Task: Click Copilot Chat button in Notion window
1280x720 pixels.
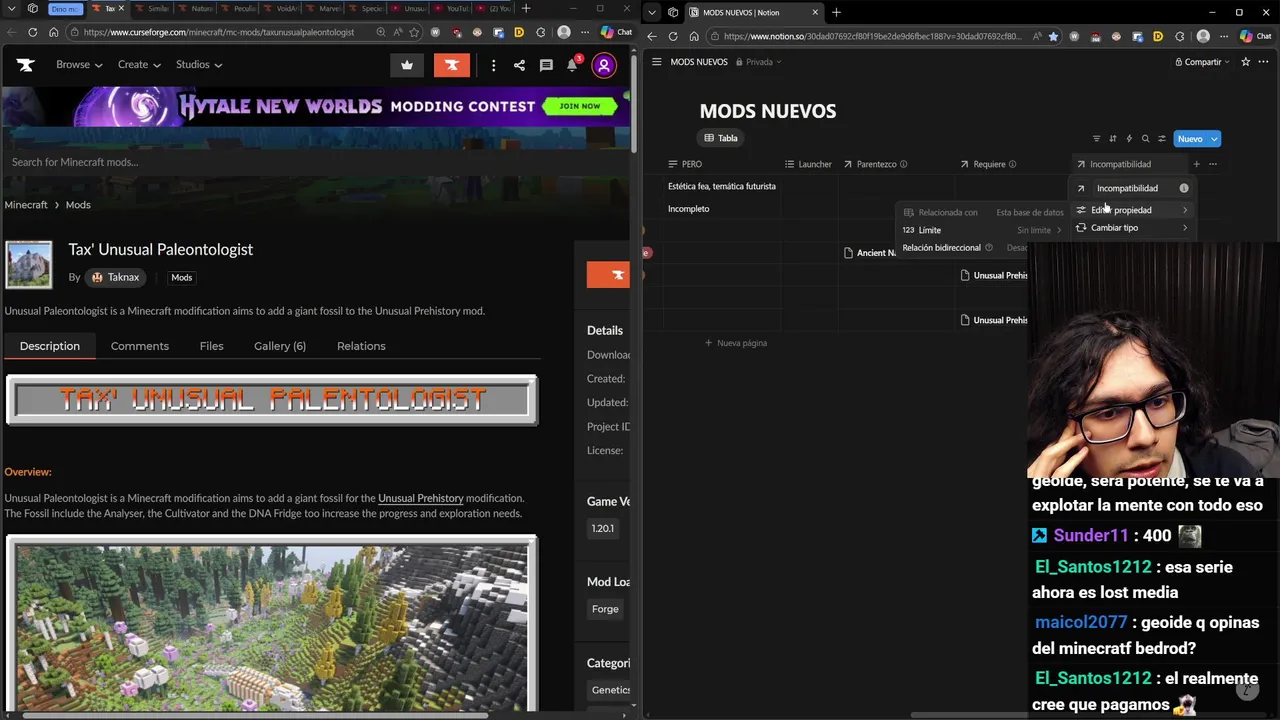Action: (x=1256, y=36)
